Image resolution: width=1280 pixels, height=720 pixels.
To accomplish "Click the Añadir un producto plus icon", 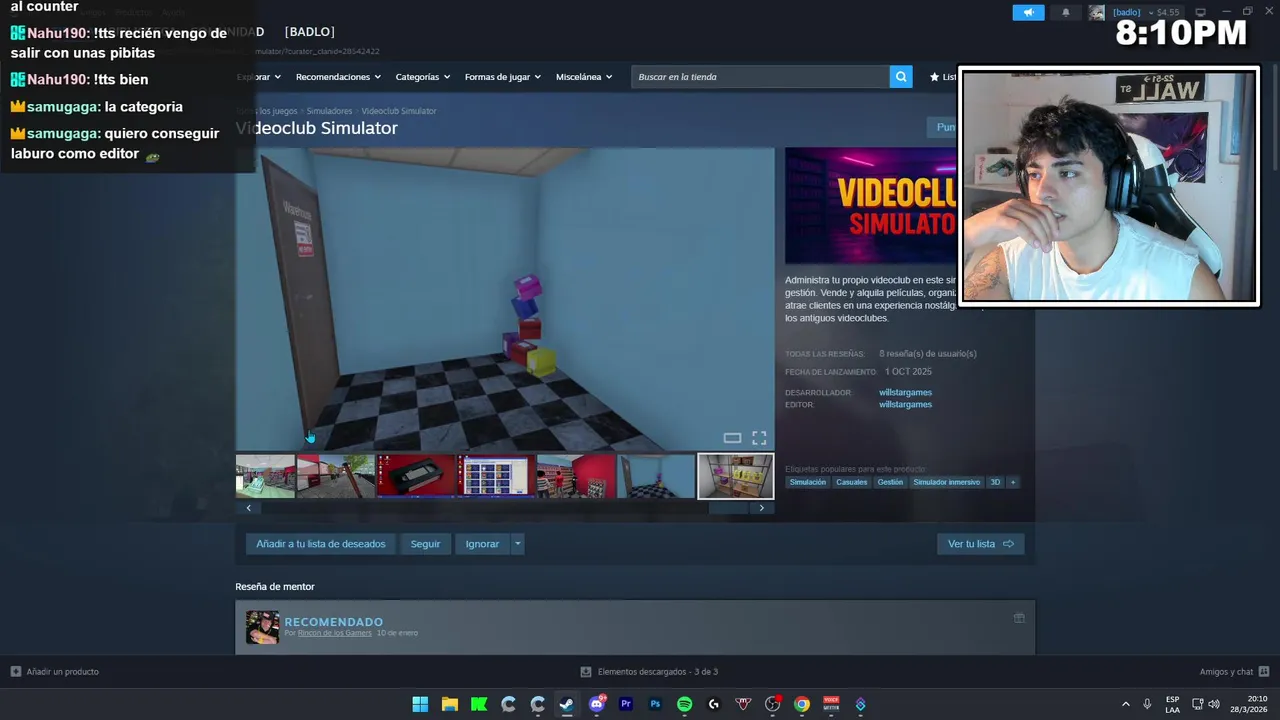I will [16, 672].
